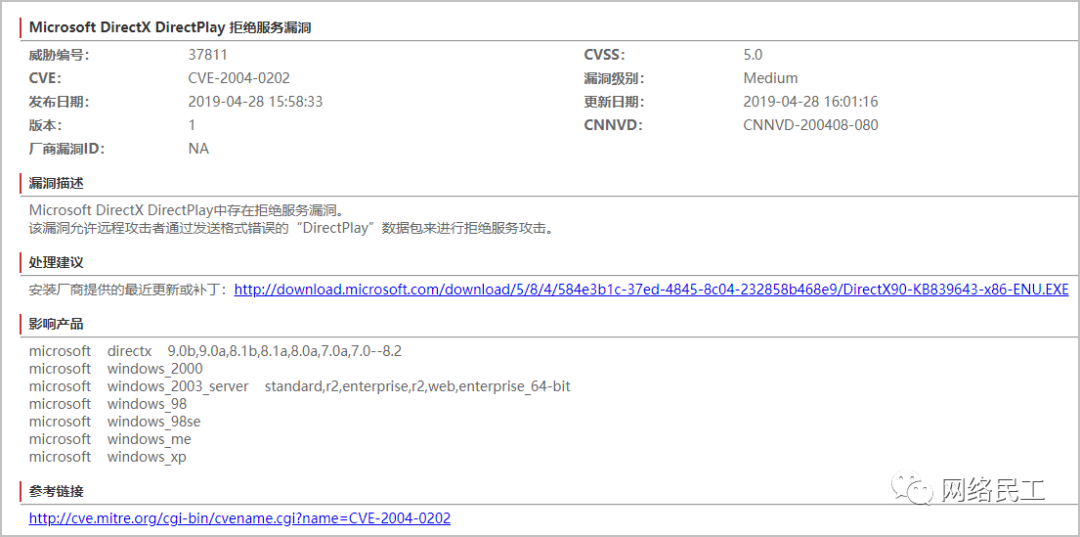Viewport: 1080px width, 537px height.
Task: Click the microsoft windows_me product row
Action: point(110,439)
